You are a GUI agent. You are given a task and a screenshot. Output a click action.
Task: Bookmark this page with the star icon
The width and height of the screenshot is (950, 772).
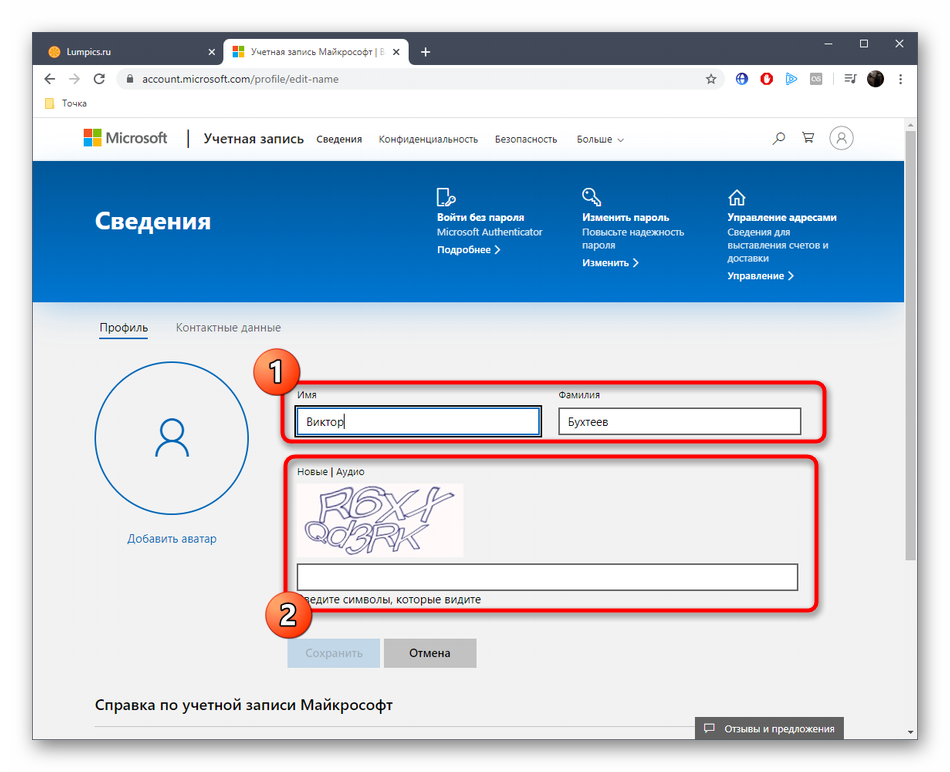(711, 79)
